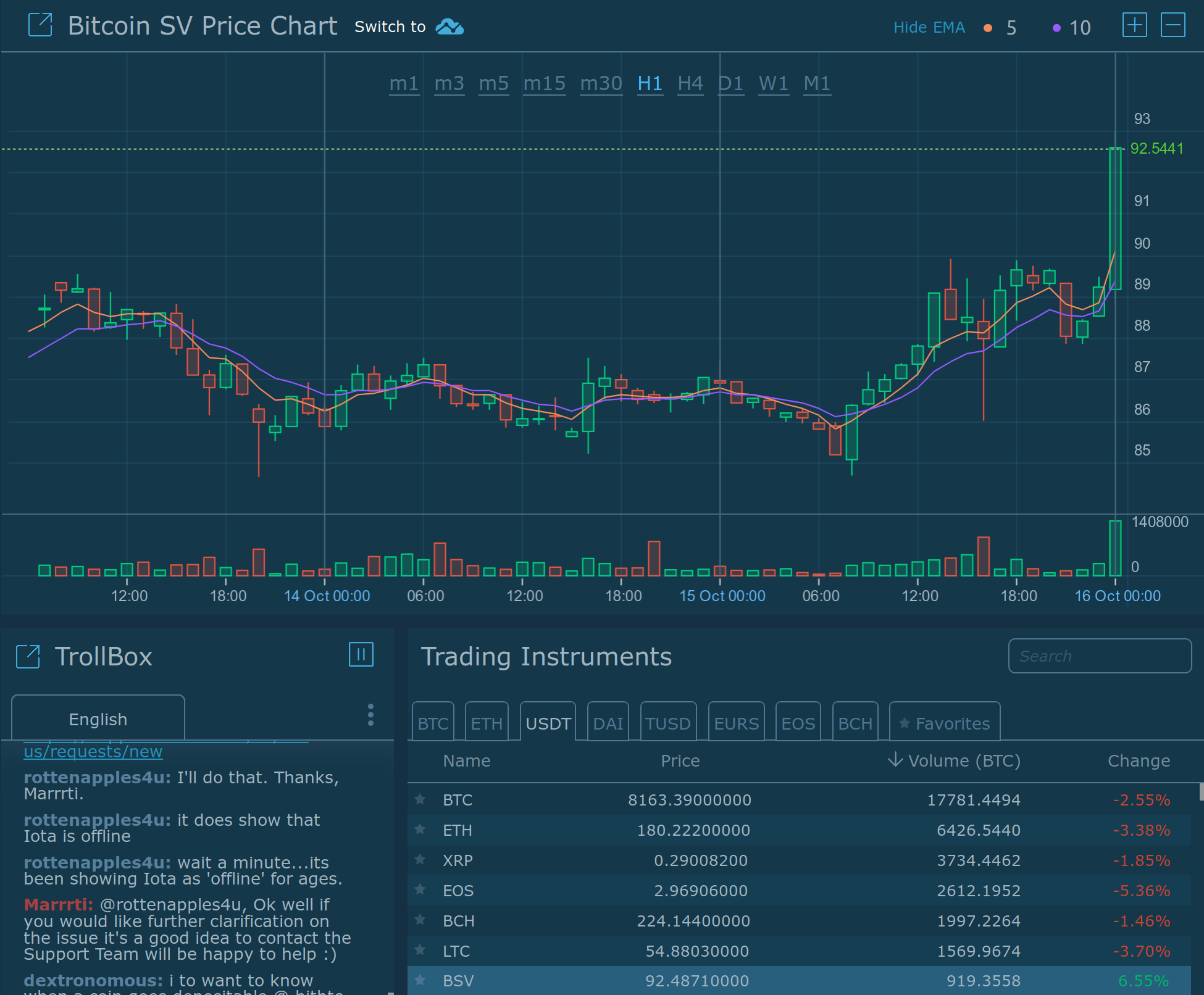
Task: Select the W1 timeframe
Action: tap(774, 83)
